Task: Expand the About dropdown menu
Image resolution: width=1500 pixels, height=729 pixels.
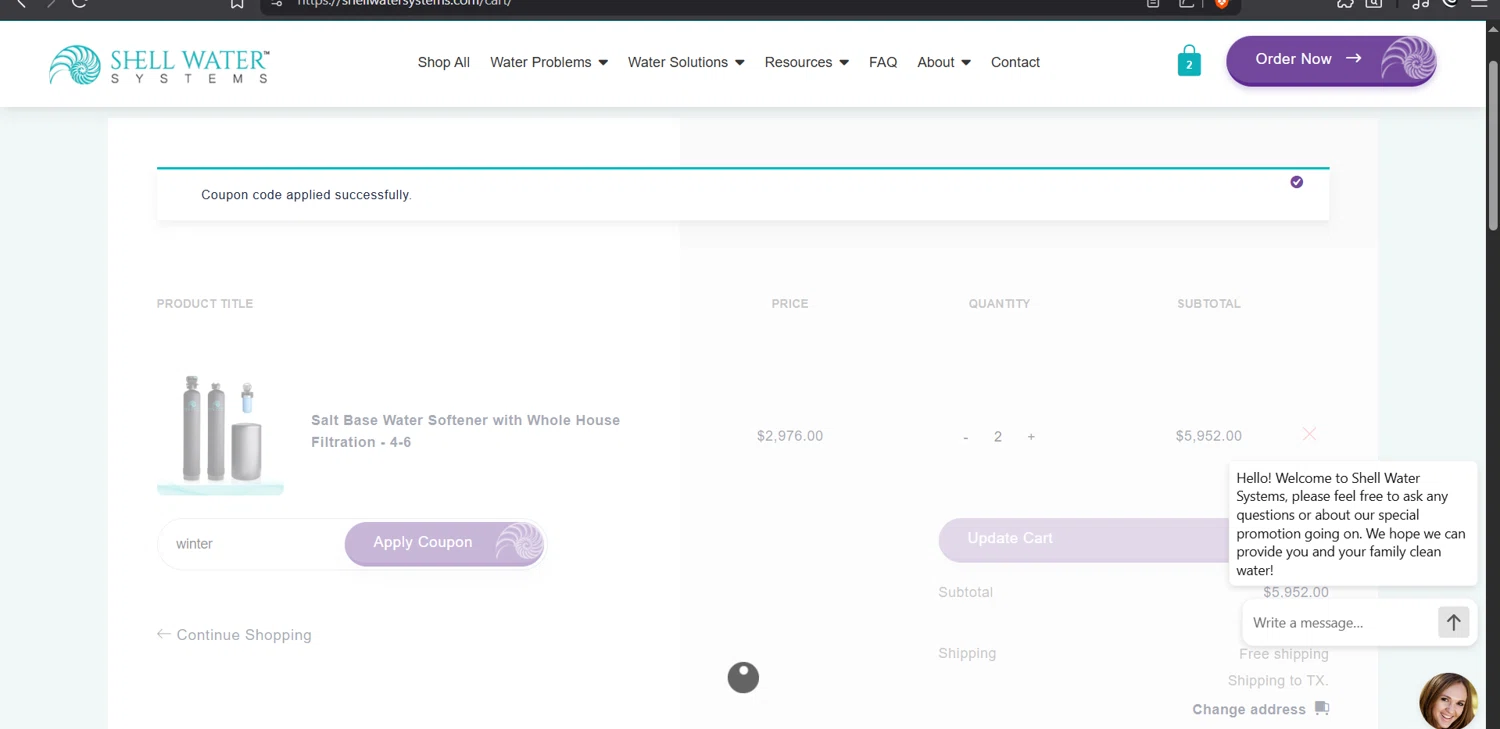Action: [x=944, y=62]
